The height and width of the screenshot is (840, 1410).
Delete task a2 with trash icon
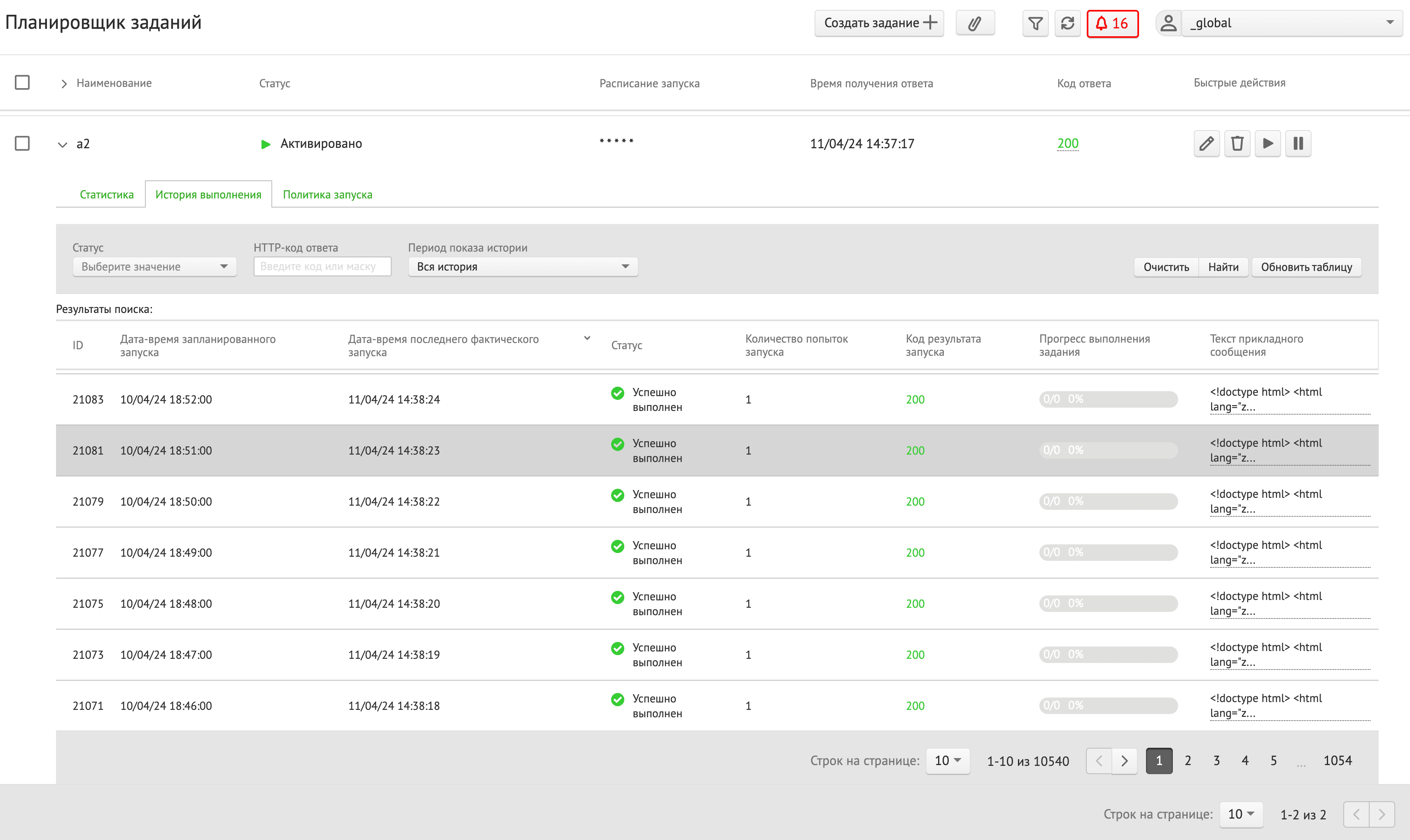click(x=1237, y=143)
